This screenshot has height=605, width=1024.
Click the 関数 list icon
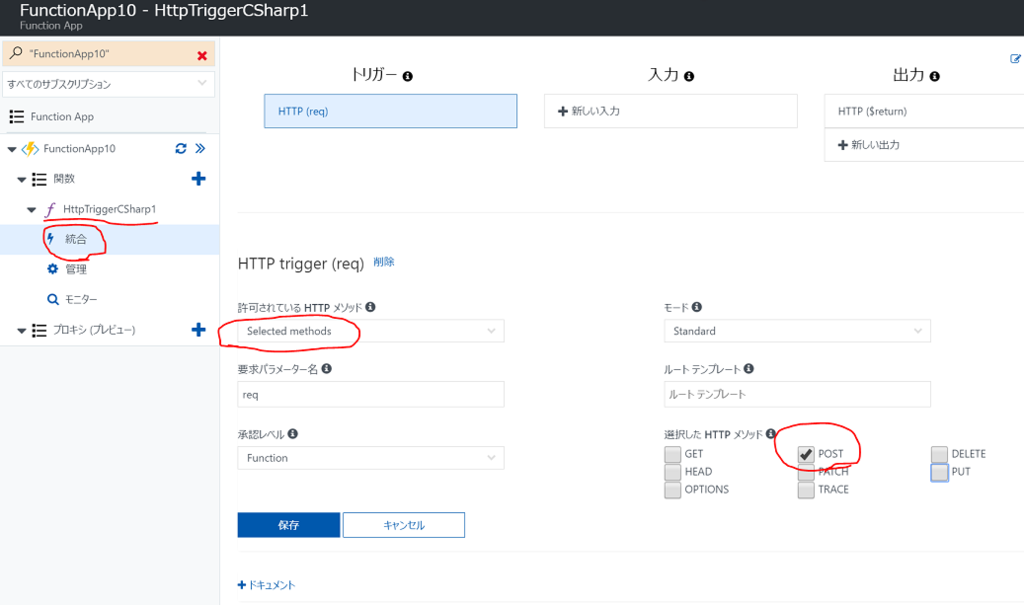pos(39,179)
